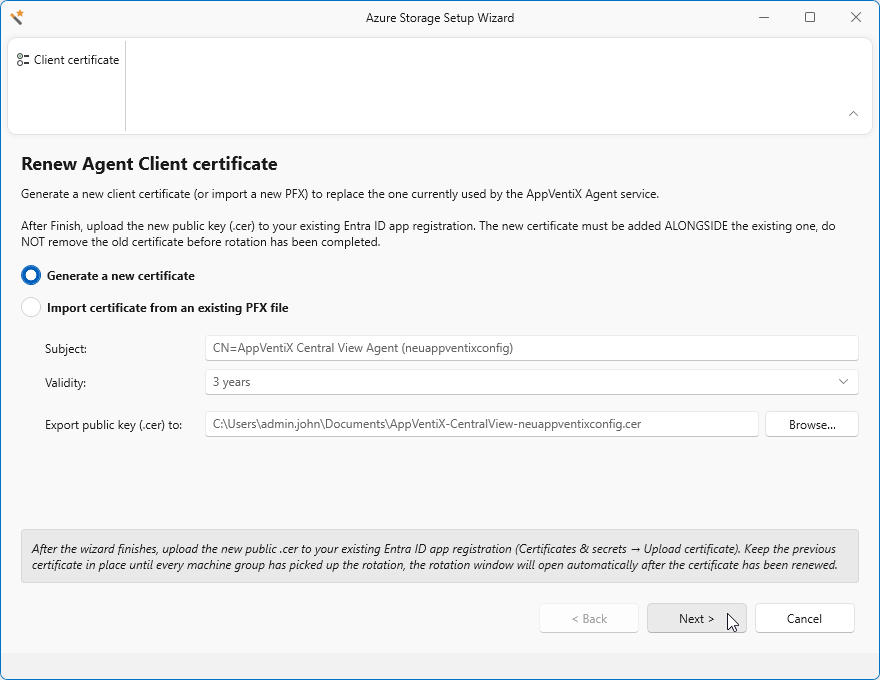
Task: Maximize the wizard window
Action: click(x=810, y=17)
